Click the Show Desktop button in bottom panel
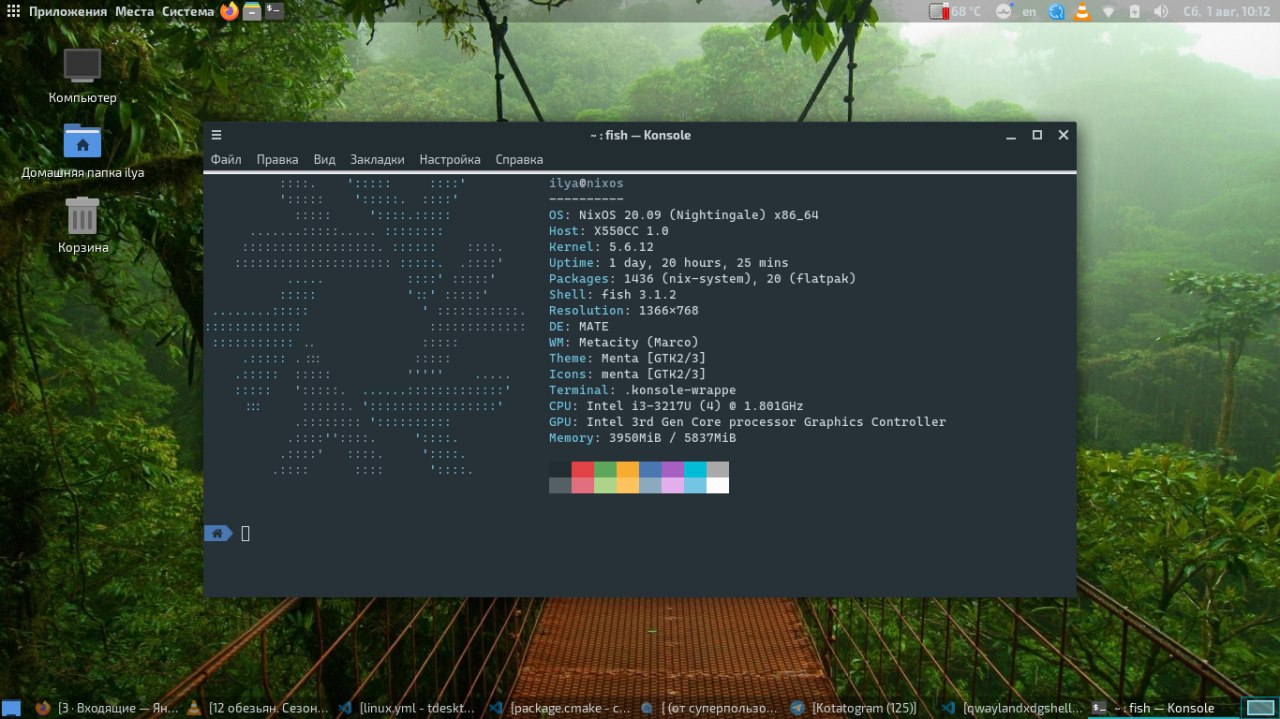 (x=11, y=708)
